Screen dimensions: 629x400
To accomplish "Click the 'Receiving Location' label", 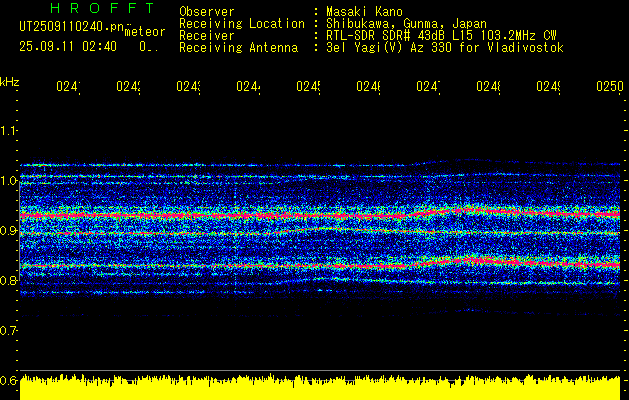I will point(242,24).
